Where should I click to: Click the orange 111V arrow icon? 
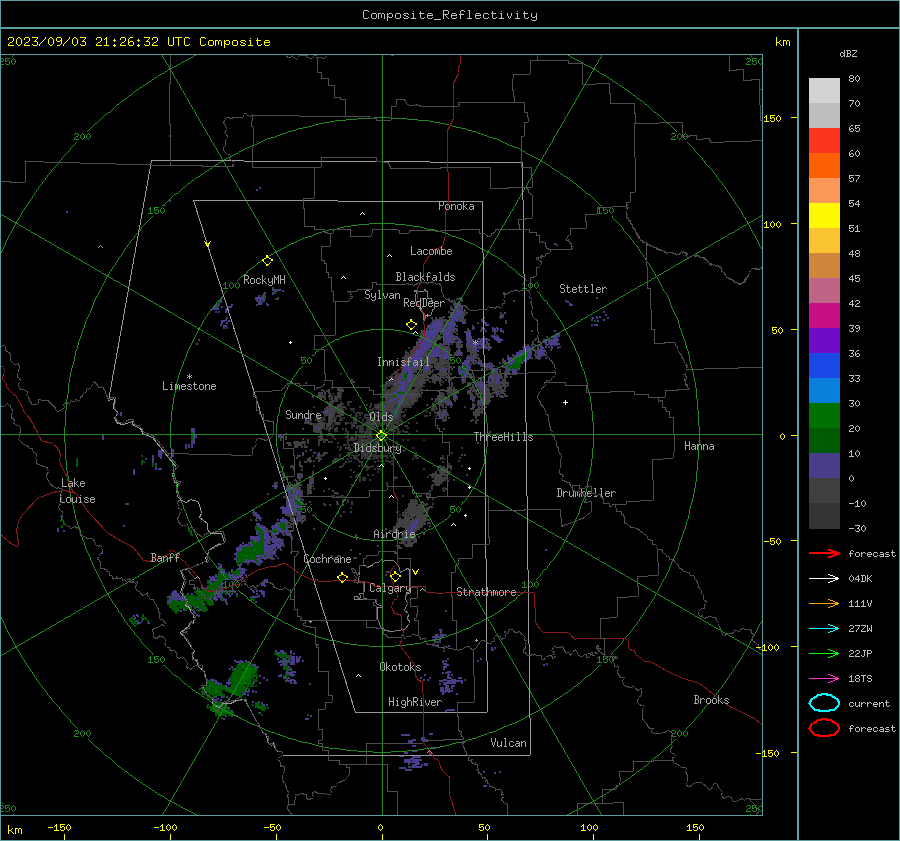[x=824, y=603]
